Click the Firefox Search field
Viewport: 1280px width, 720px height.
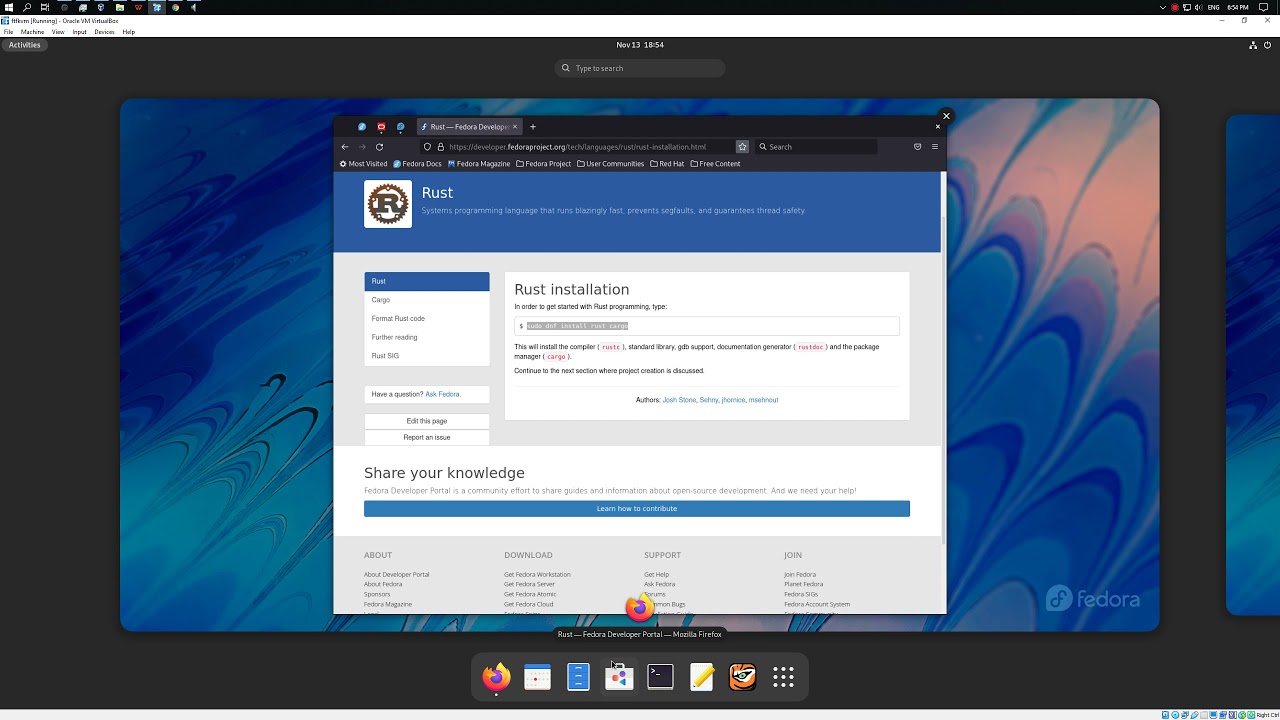pos(815,147)
